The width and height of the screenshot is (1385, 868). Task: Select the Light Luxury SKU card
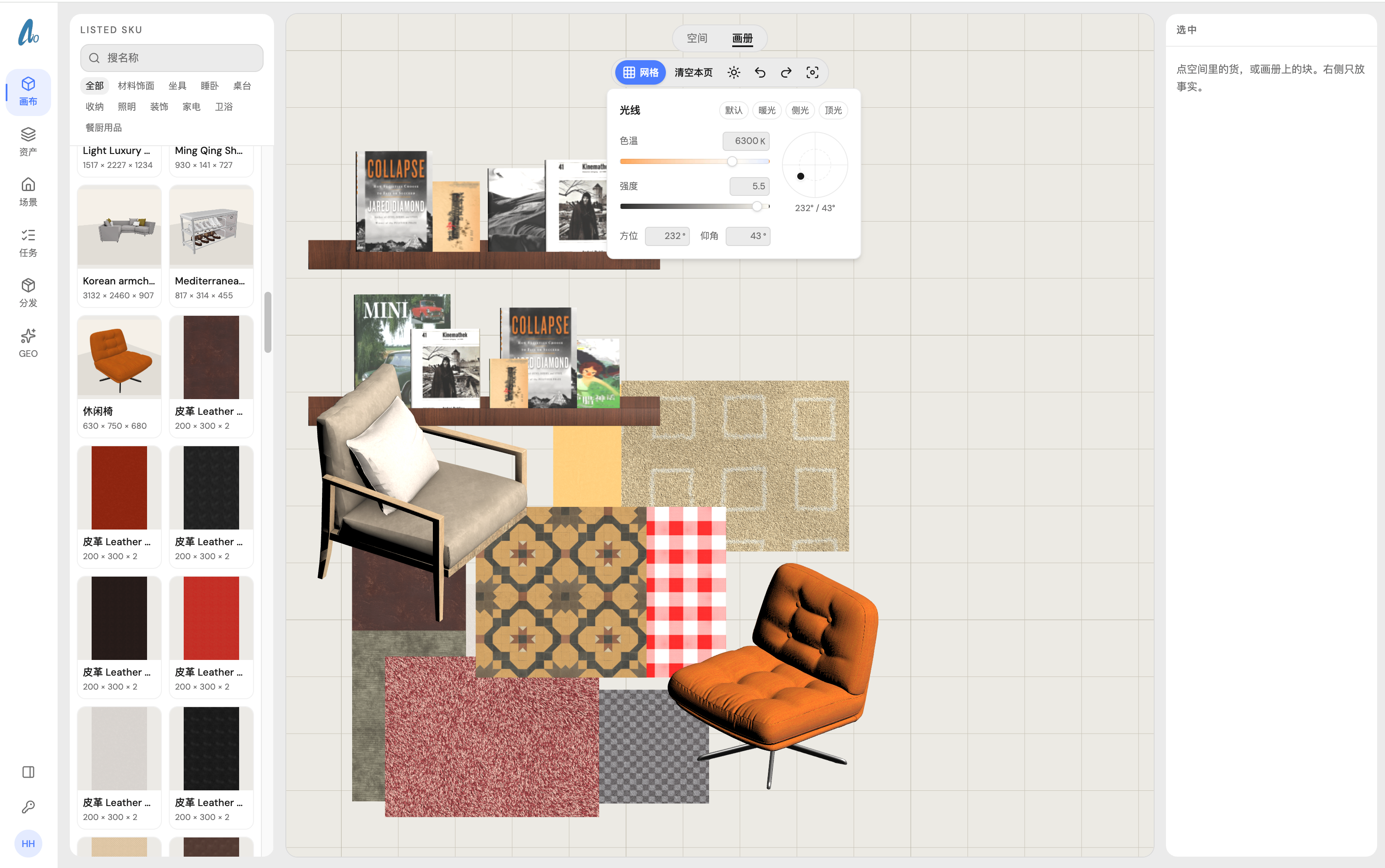click(x=120, y=161)
